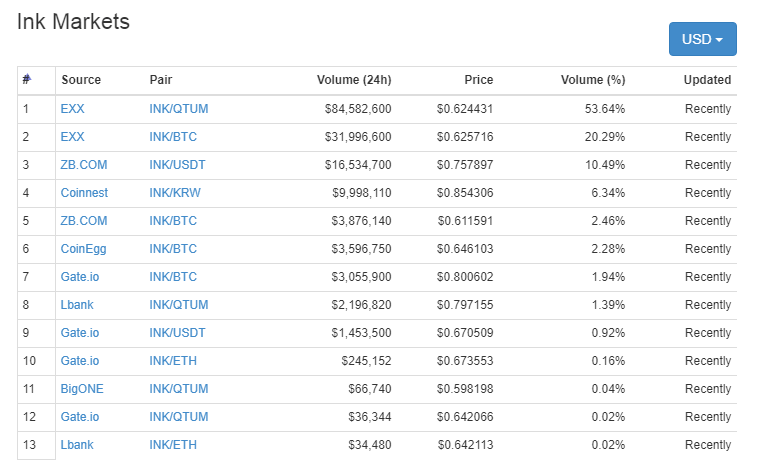Viewport: 757px width, 471px height.
Task: Select price value $0.757897
Action: click(x=465, y=165)
